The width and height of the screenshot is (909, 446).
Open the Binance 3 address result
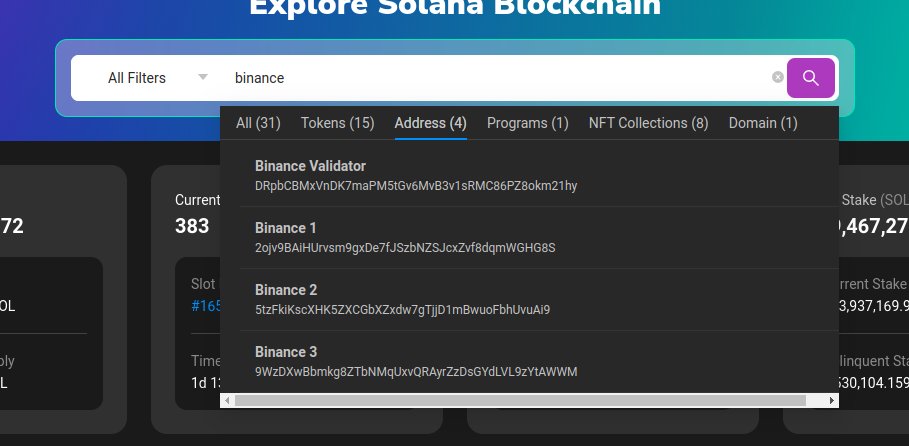(x=286, y=352)
